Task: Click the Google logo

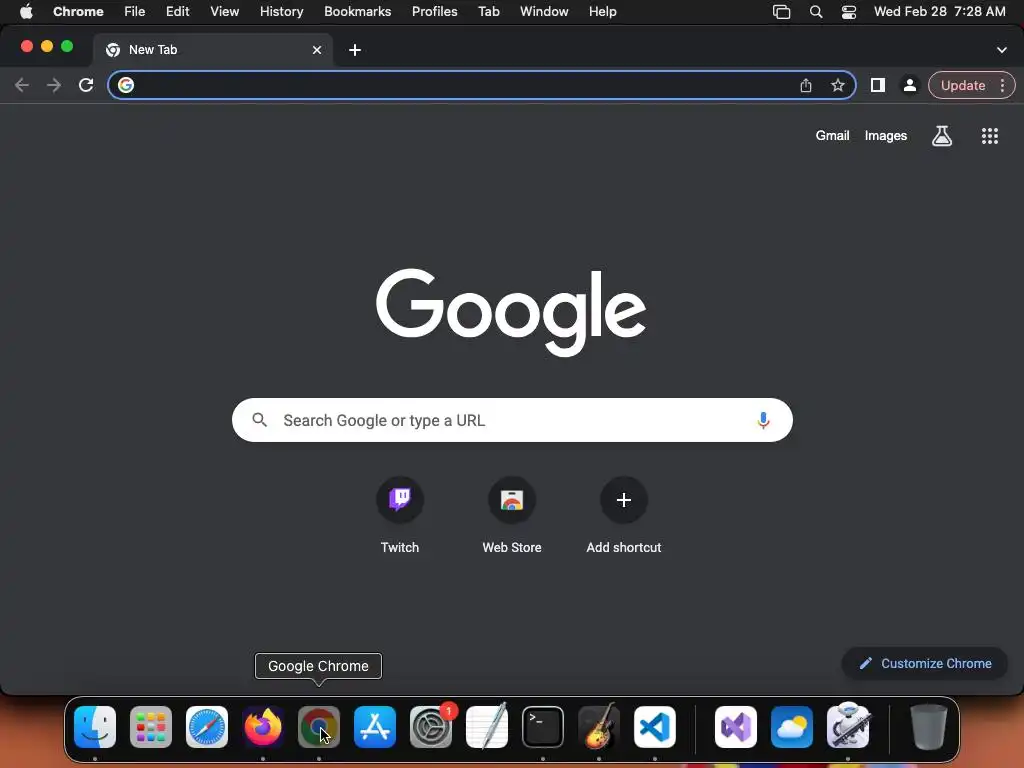Action: (511, 312)
